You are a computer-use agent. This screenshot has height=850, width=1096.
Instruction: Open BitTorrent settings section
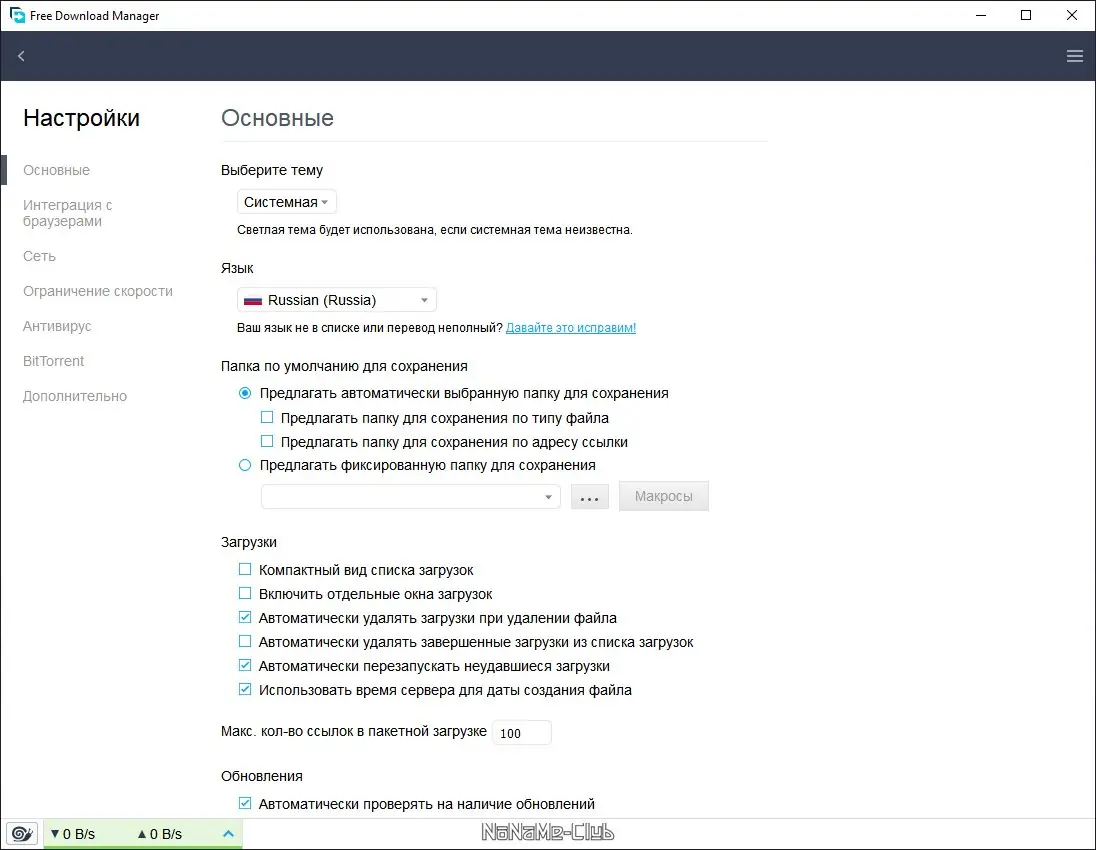(53, 361)
